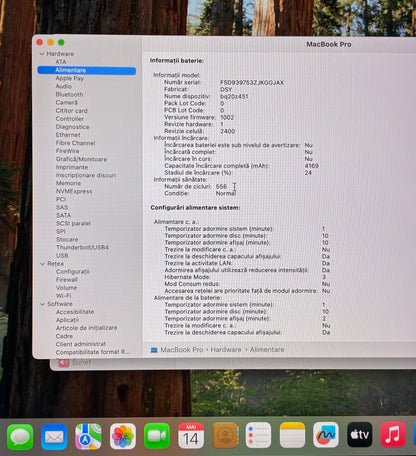Click MacBook Pro icon in path bar

(x=154, y=350)
